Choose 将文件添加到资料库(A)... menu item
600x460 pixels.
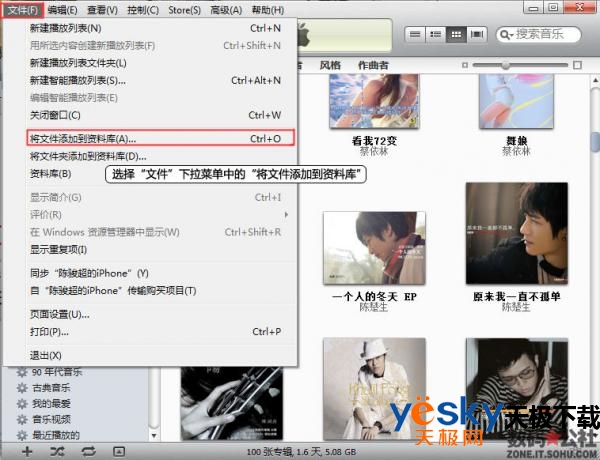coord(161,138)
